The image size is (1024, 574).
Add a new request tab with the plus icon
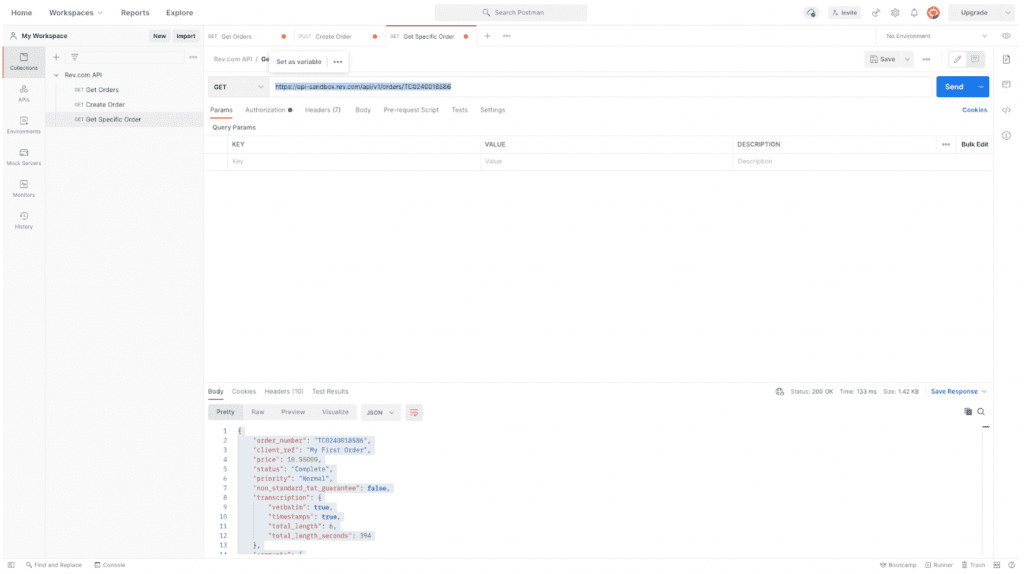(487, 37)
